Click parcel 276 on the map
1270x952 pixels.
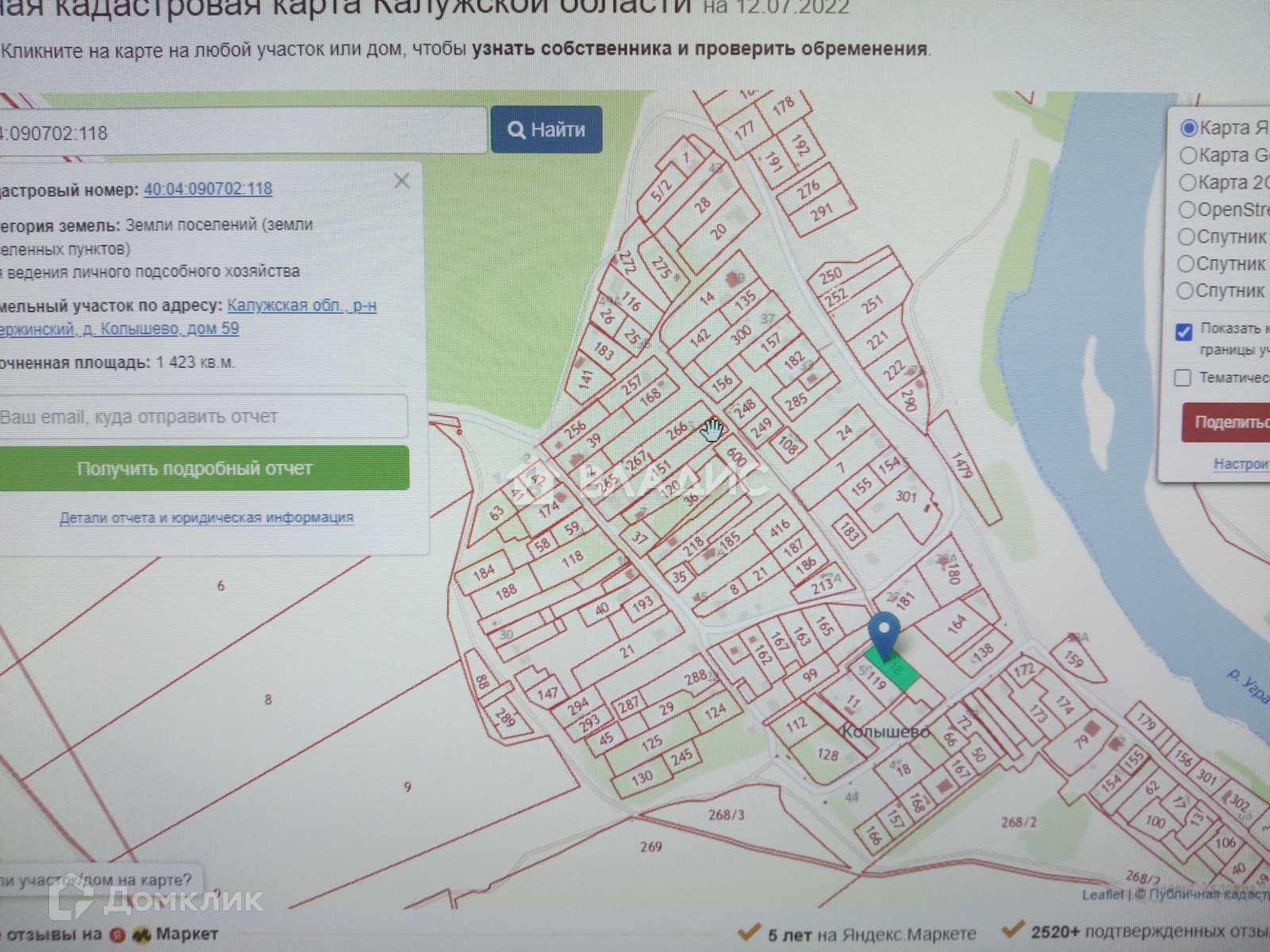point(808,190)
